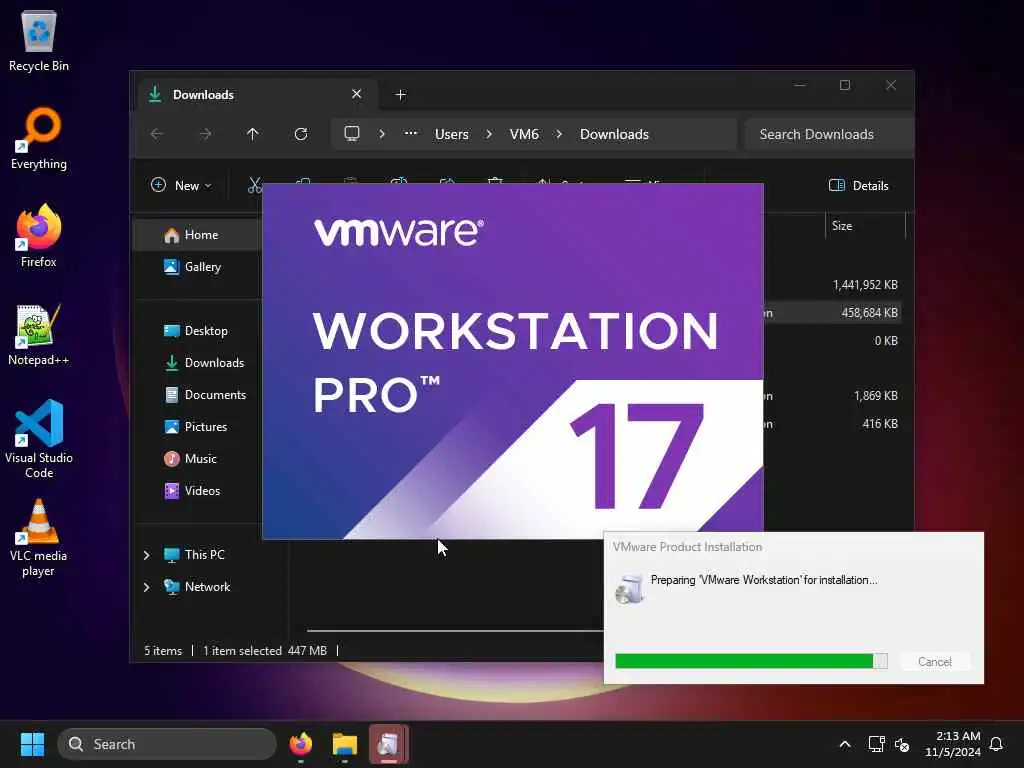Click the chevron after VM6 in breadcrumb

(x=558, y=134)
